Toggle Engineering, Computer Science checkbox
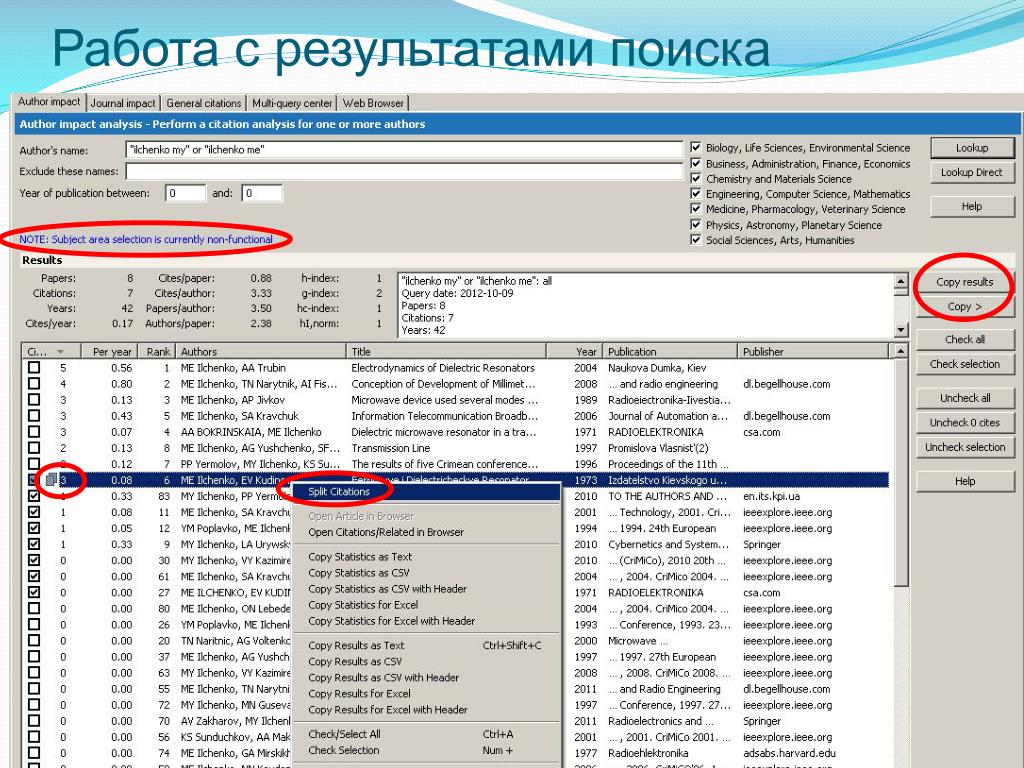 [696, 194]
